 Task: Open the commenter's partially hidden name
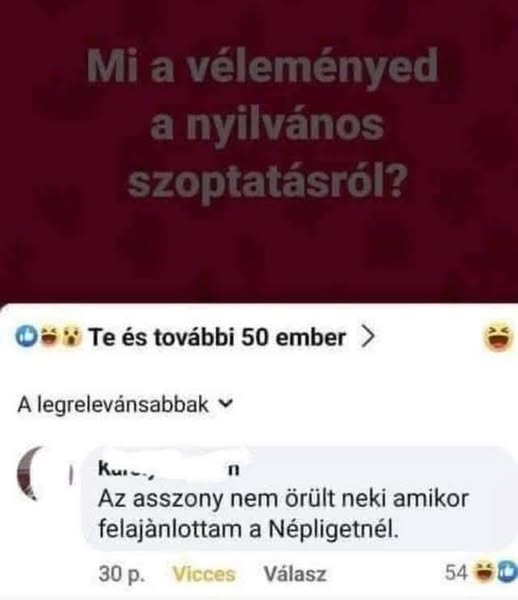(x=169, y=469)
